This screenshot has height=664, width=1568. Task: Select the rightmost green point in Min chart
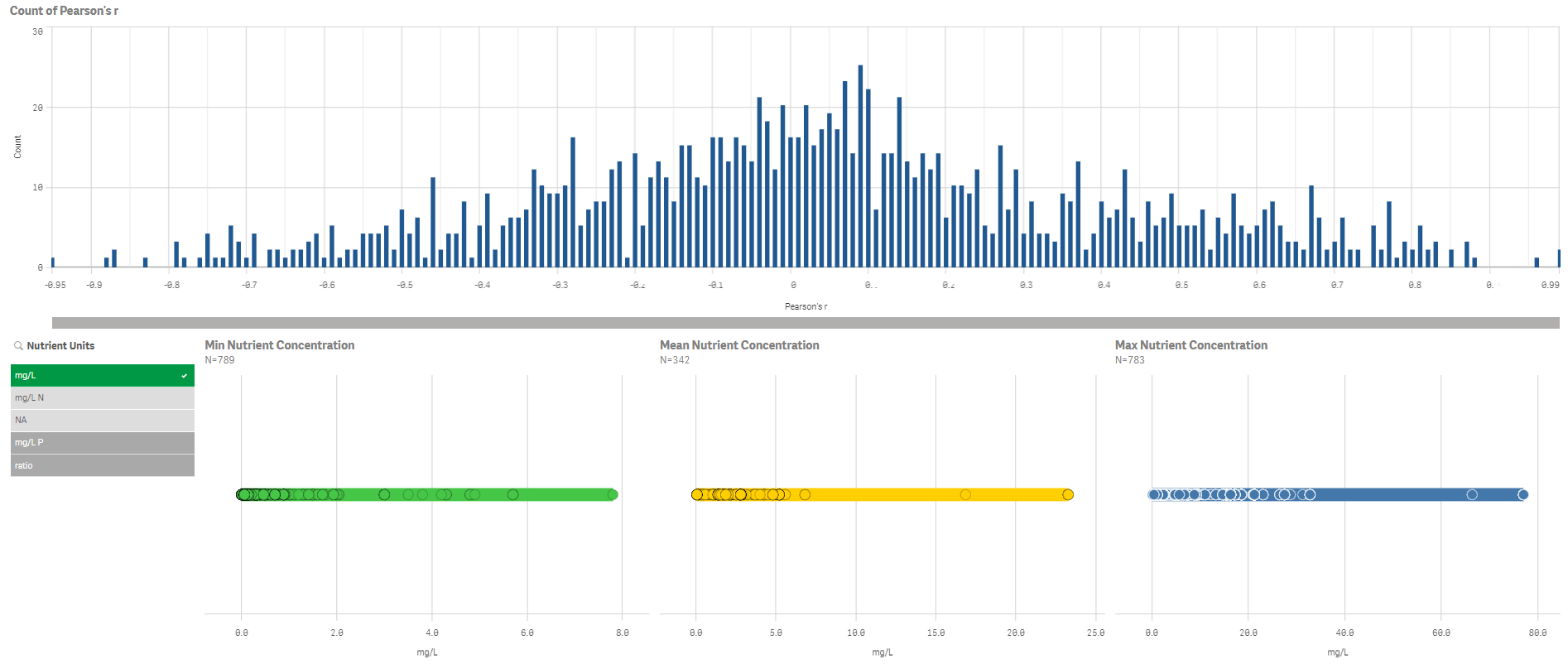pos(613,495)
